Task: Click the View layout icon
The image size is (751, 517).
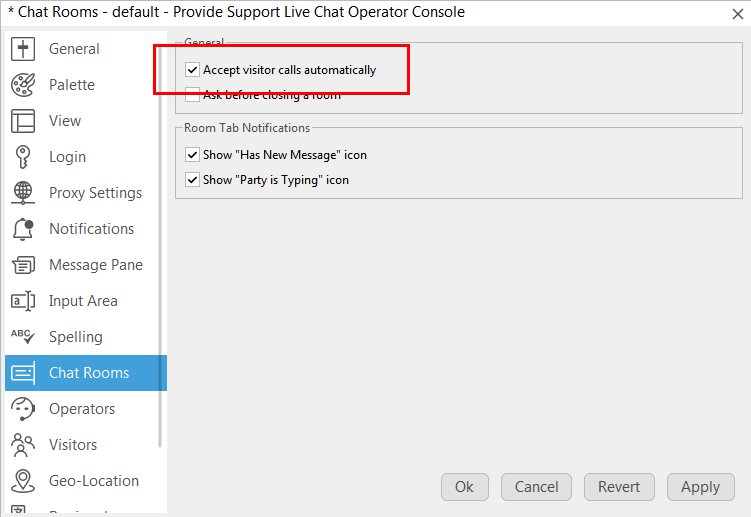Action: (23, 121)
